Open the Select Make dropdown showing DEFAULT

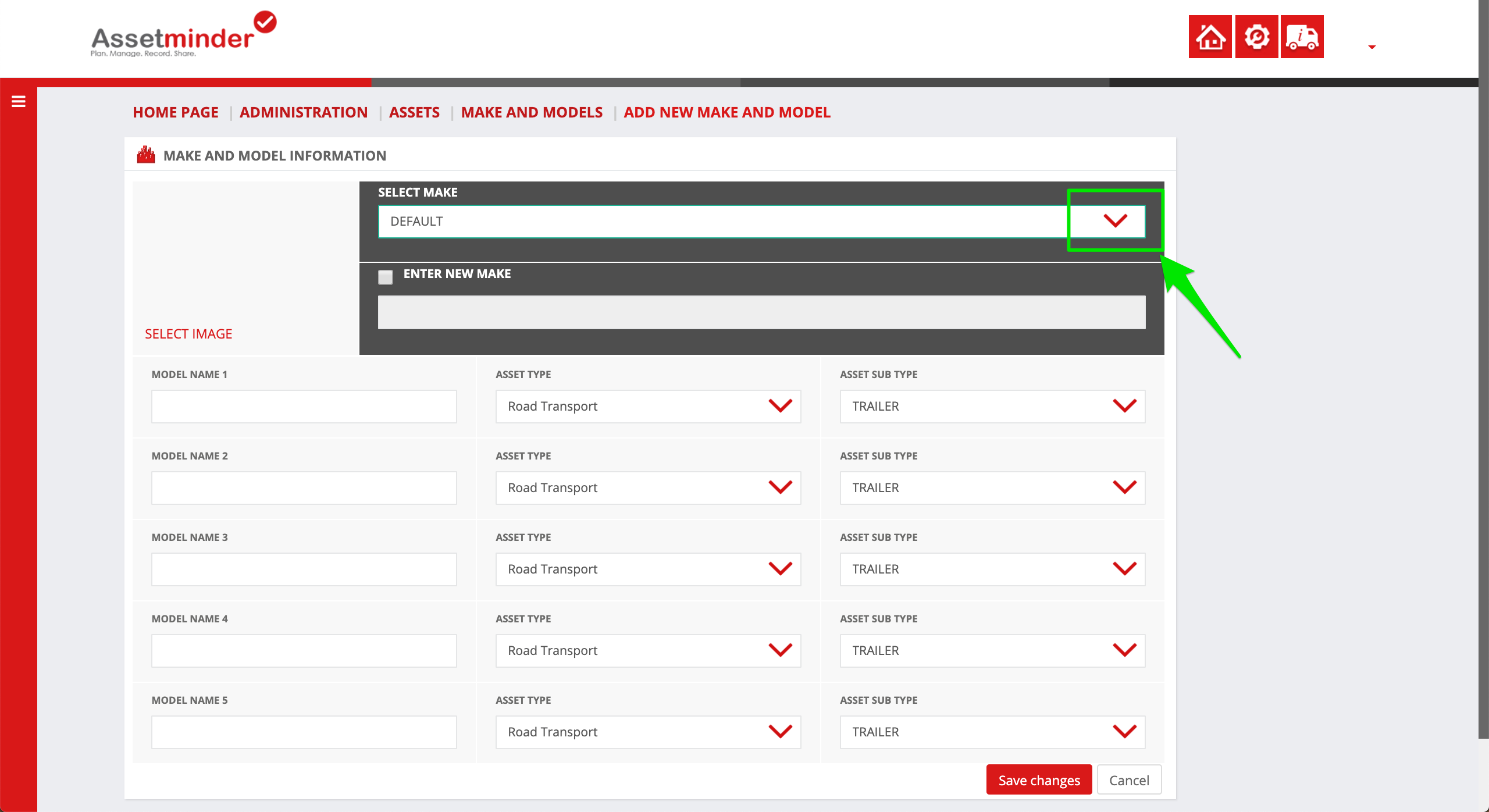762,221
